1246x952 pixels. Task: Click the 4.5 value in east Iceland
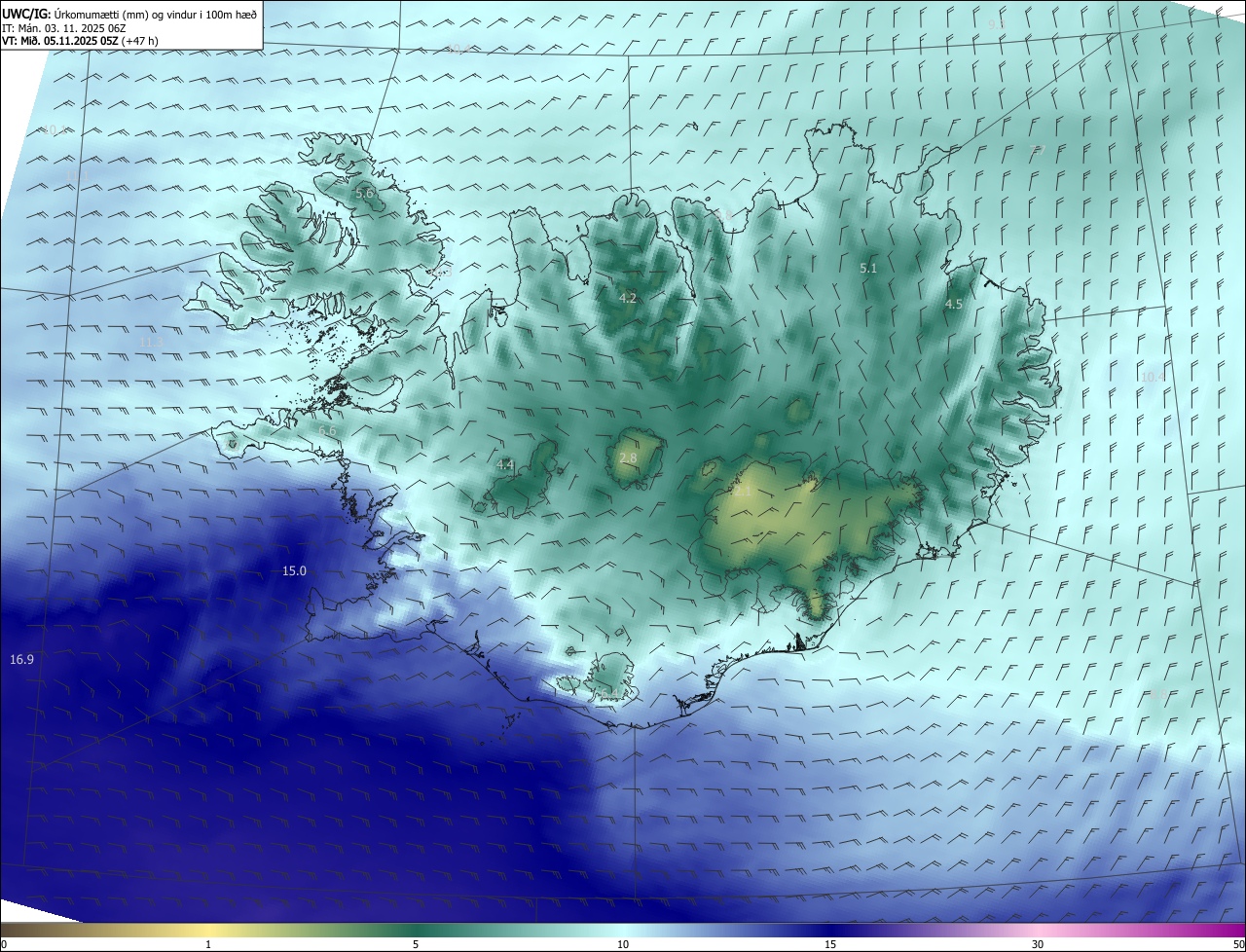tap(954, 305)
